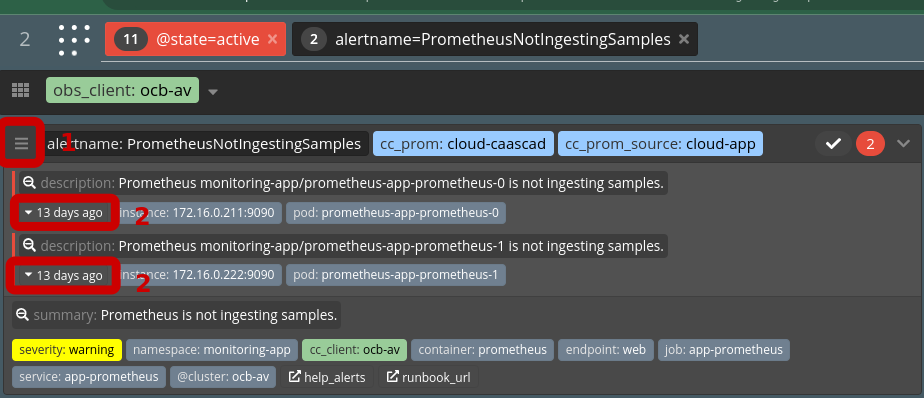Screen dimensions: 924x398
Task: Click endpoint: web label
Action: [606, 350]
